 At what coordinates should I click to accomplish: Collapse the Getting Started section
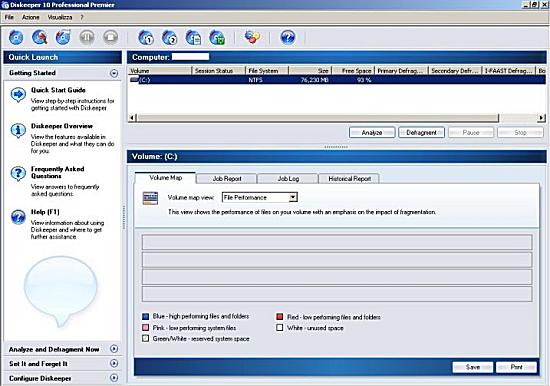pos(114,73)
